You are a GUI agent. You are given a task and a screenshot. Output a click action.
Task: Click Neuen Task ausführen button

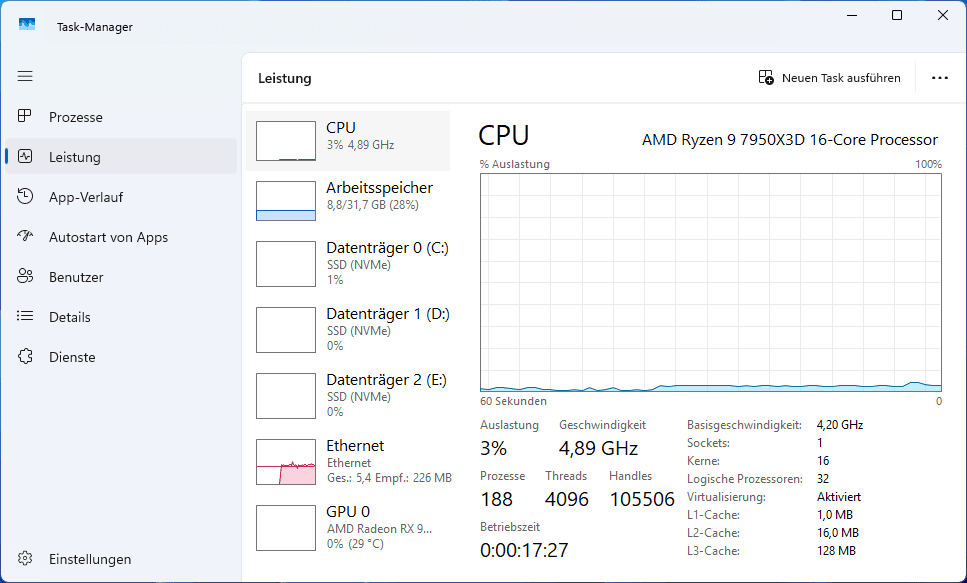pos(830,78)
